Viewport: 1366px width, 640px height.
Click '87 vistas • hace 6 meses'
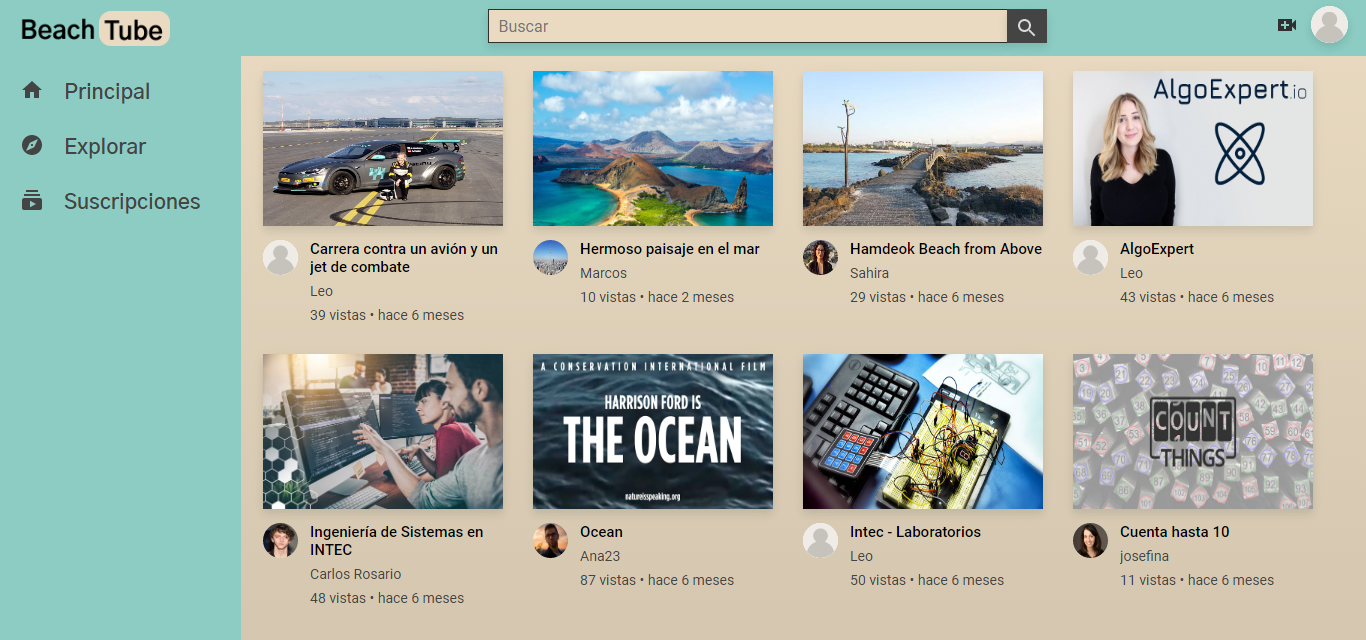[657, 580]
